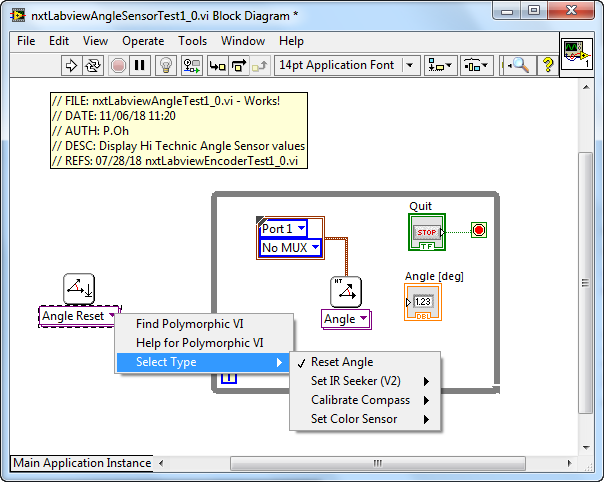The image size is (604, 482).
Task: Click the Abort Execution red stop button
Action: (118, 65)
